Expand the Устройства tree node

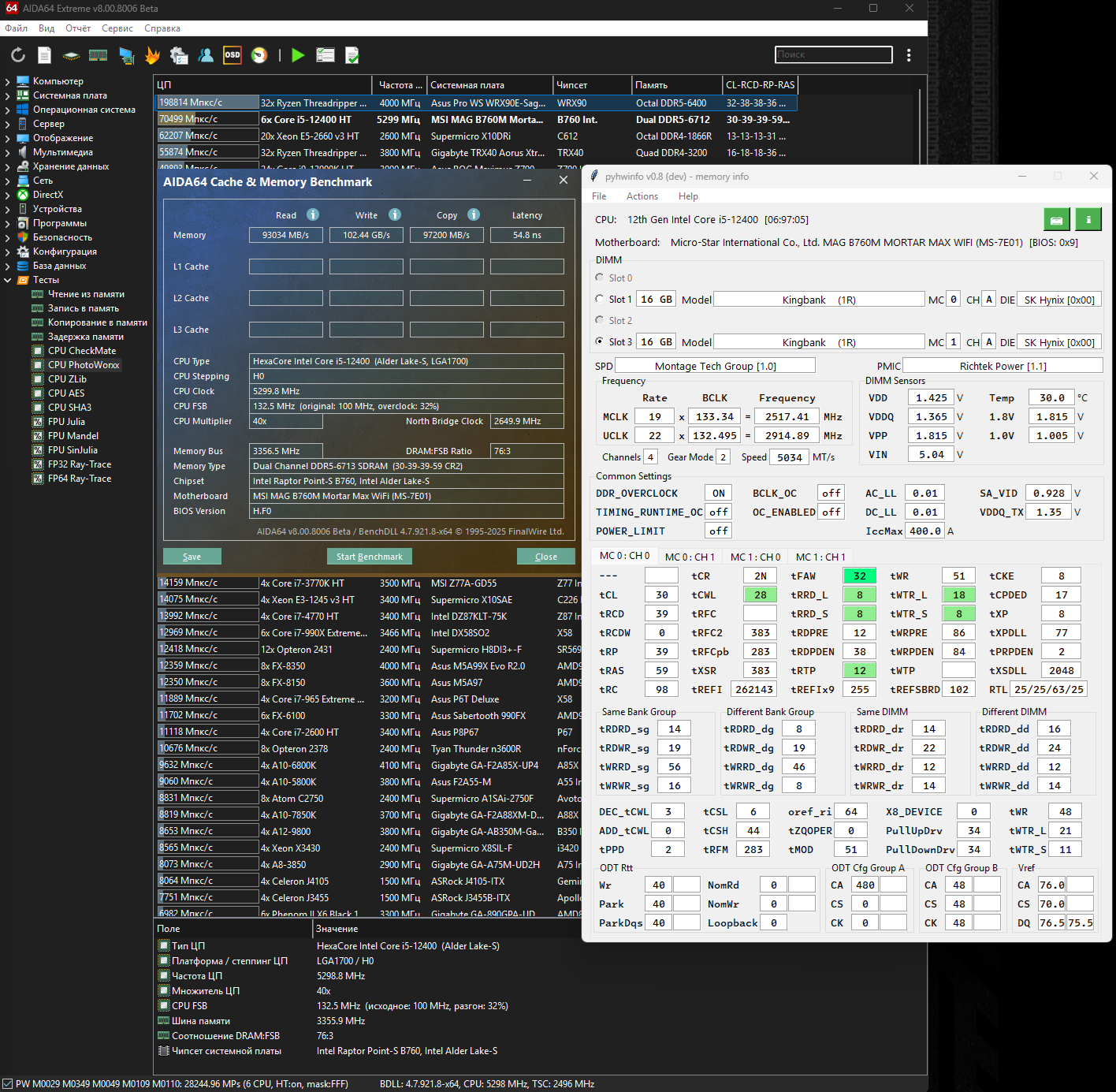pos(8,209)
